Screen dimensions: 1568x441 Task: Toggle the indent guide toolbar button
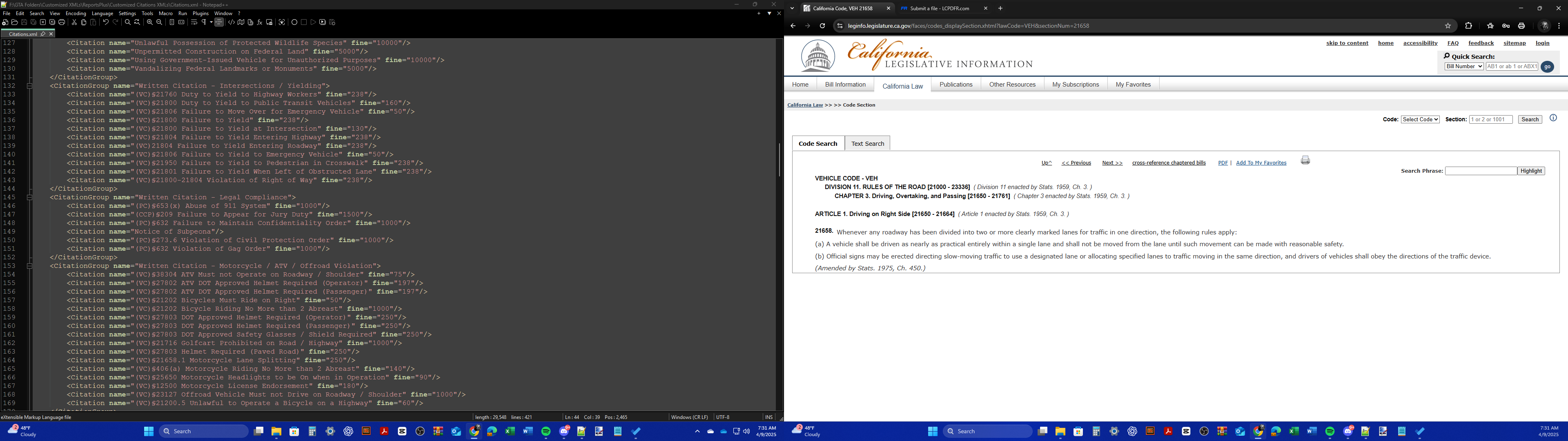pyautogui.click(x=219, y=22)
